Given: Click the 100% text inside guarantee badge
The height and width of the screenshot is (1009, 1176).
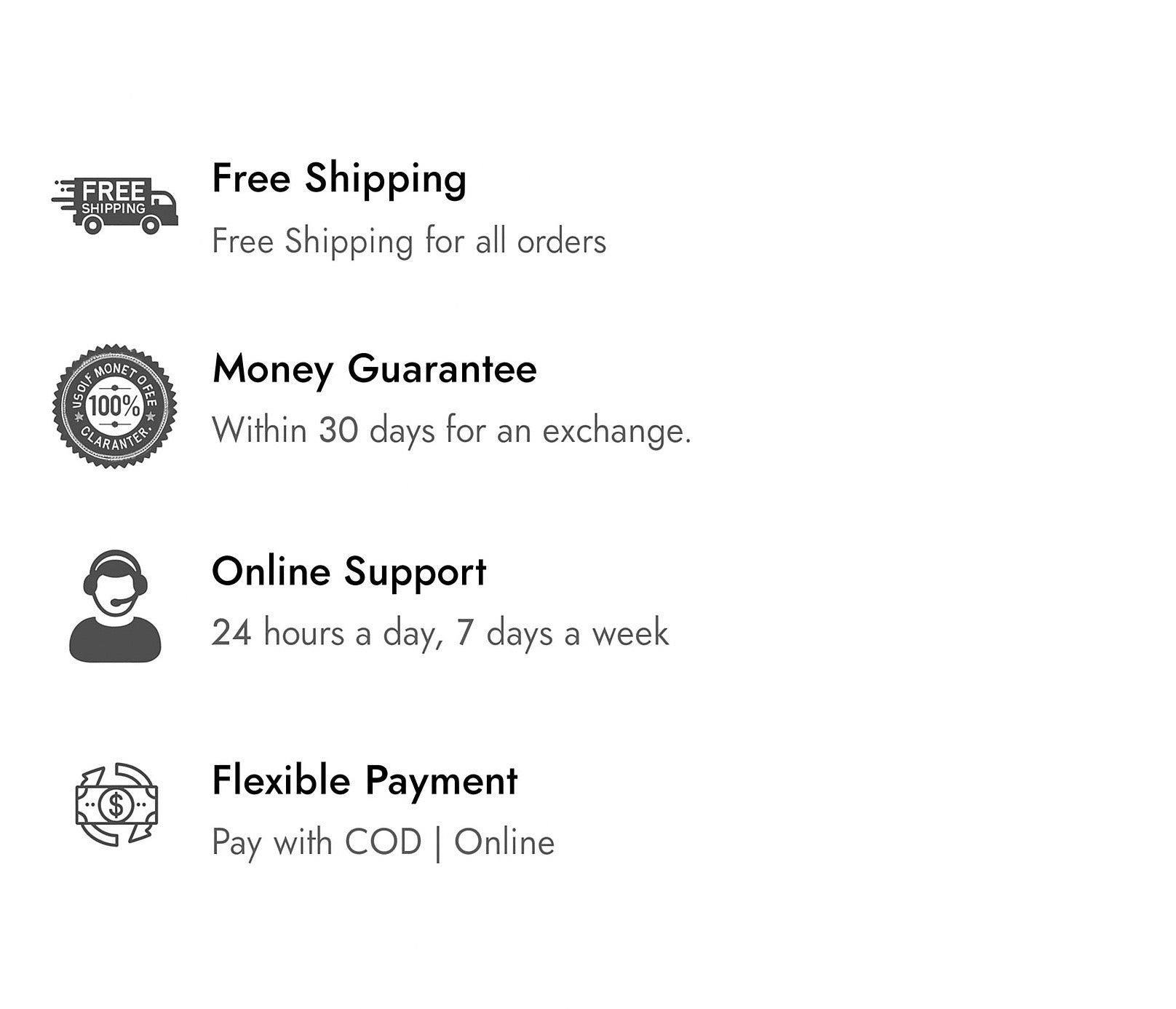Looking at the screenshot, I should (114, 406).
